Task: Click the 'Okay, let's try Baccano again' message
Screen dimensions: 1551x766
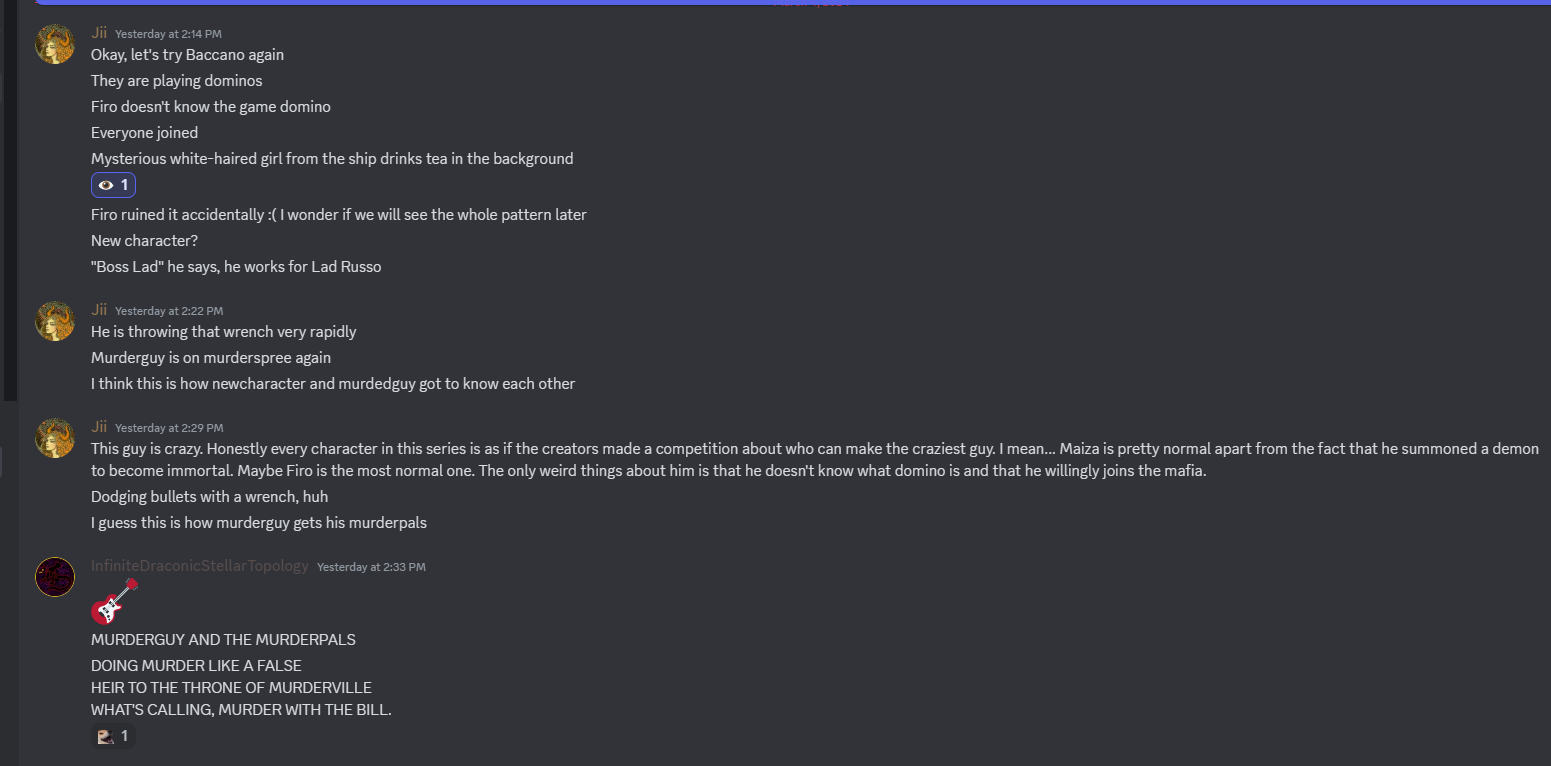Action: pos(187,55)
